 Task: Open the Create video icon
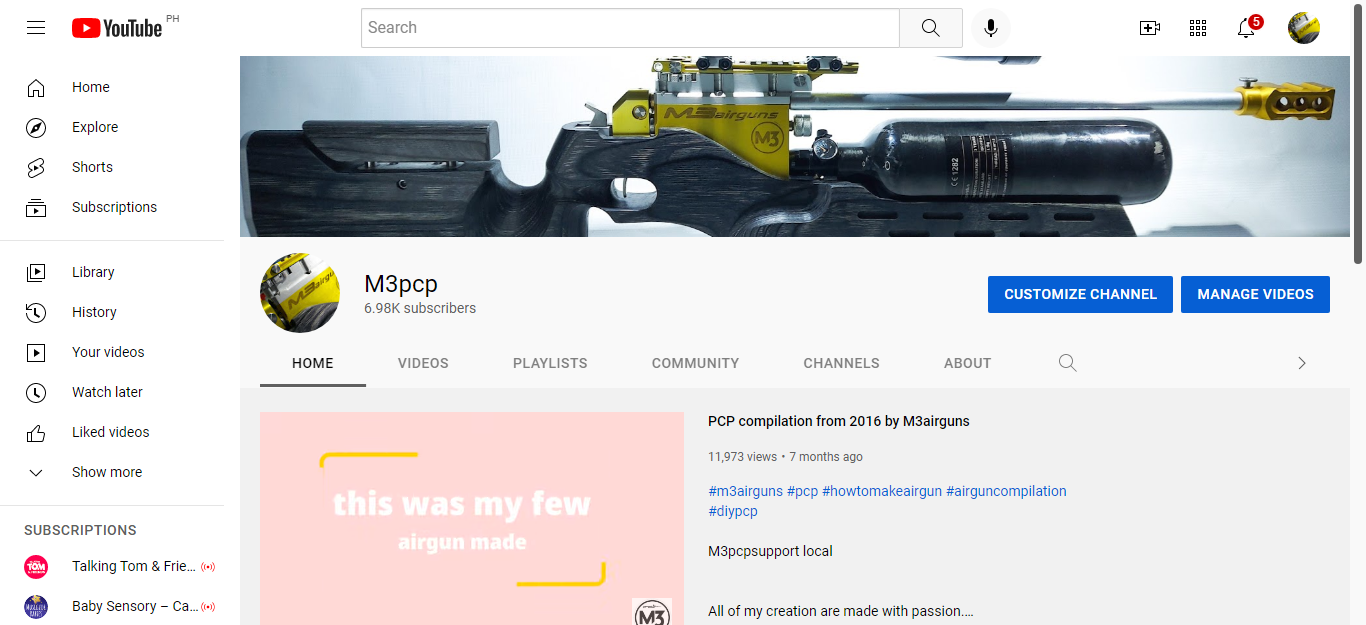click(x=1149, y=27)
